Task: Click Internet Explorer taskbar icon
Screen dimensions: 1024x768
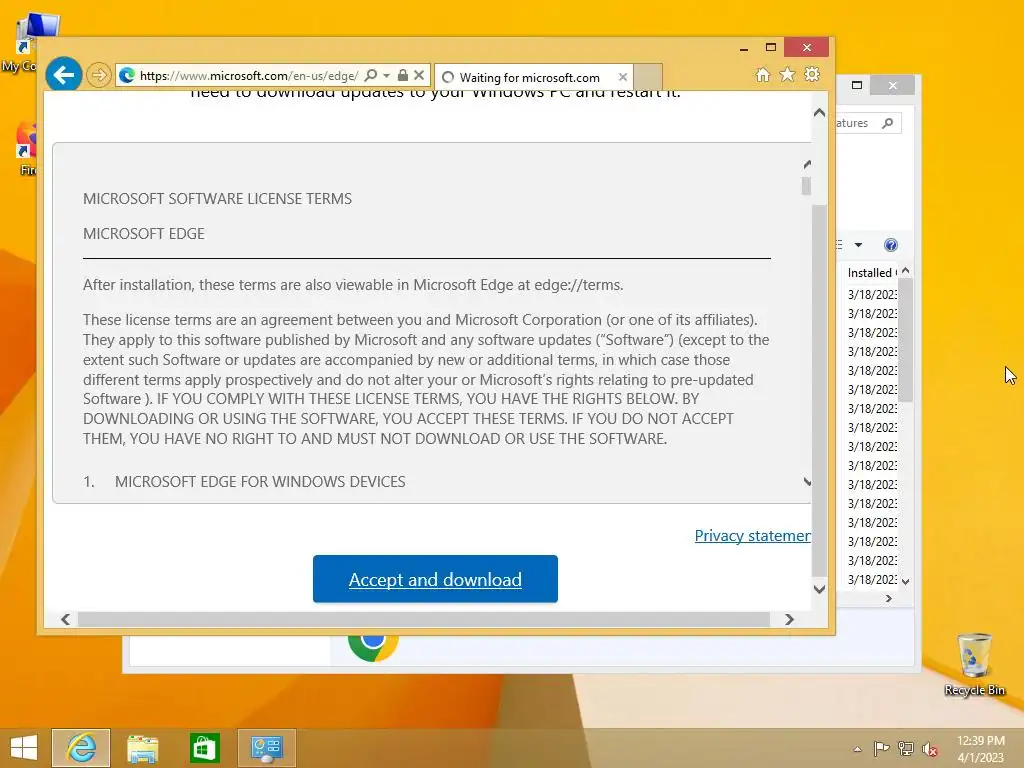Action: pyautogui.click(x=81, y=748)
